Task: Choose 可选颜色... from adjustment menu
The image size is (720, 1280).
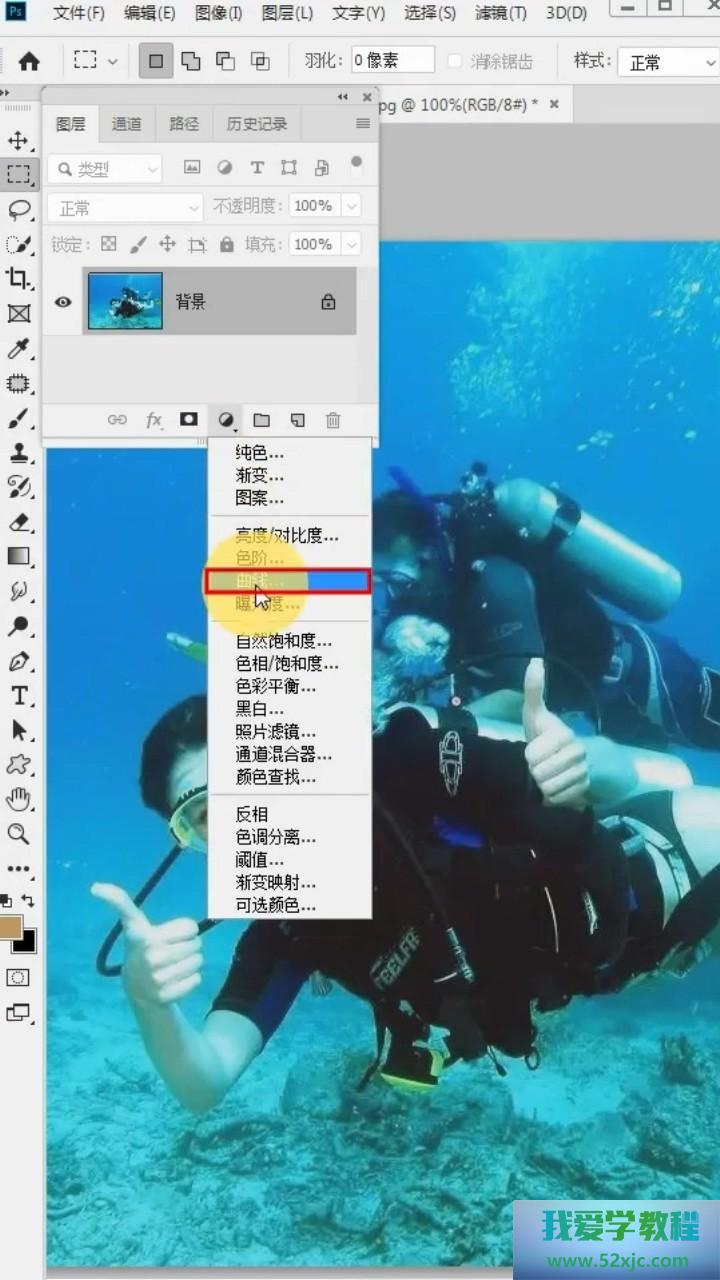Action: tap(276, 905)
